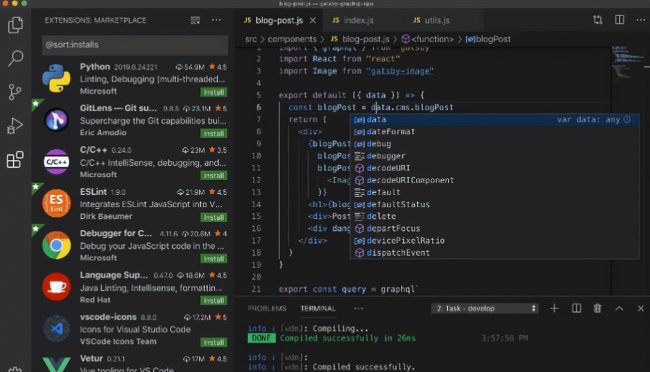Image resolution: width=650 pixels, height=372 pixels.
Task: Maximize the terminal panel with chevron
Action: 619,309
